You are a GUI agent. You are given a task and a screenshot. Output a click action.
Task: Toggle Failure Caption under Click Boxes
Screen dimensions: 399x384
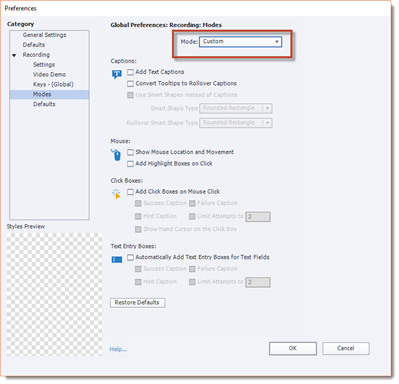pos(192,203)
